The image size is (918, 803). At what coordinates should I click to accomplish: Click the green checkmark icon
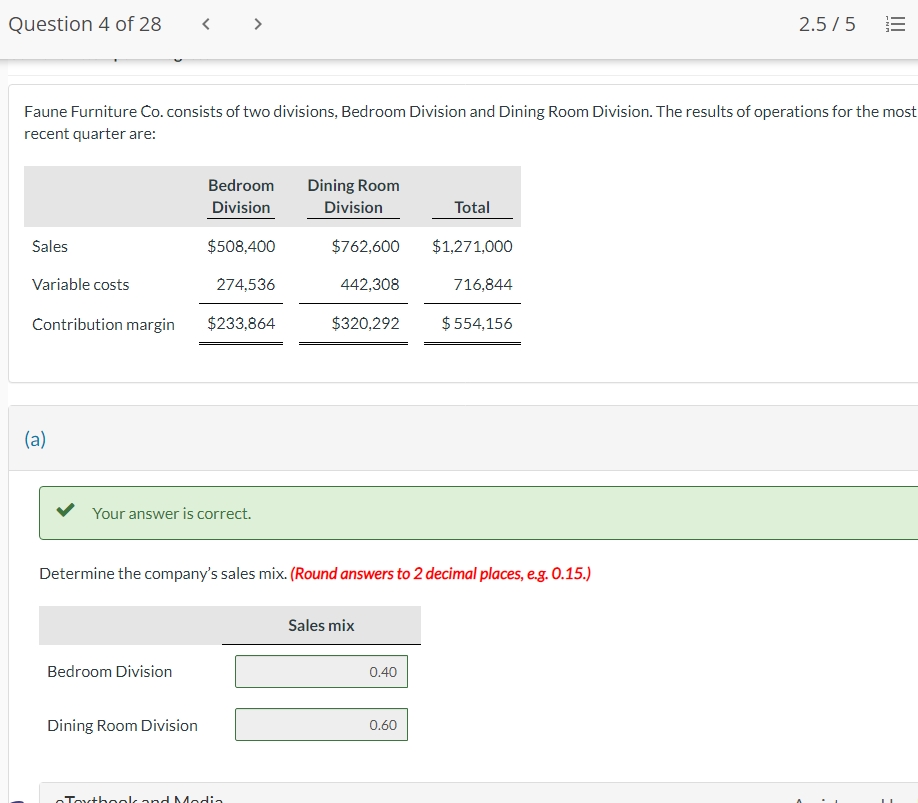point(66,510)
